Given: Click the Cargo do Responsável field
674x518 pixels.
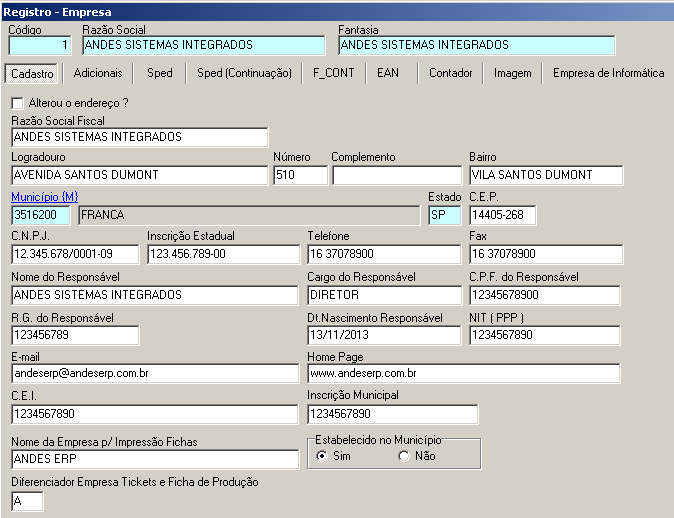Looking at the screenshot, I should 385,295.
